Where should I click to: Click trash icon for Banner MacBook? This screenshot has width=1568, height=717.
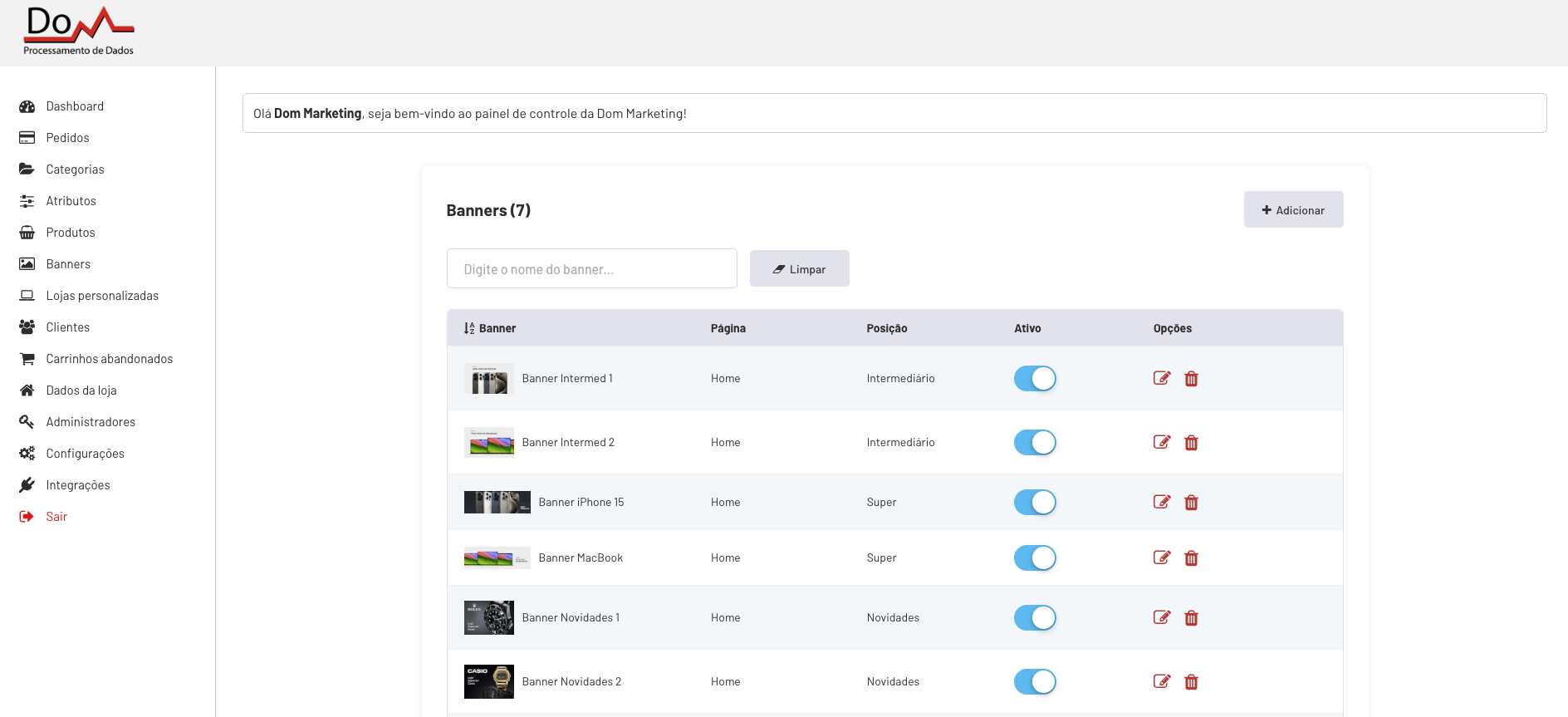1191,558
